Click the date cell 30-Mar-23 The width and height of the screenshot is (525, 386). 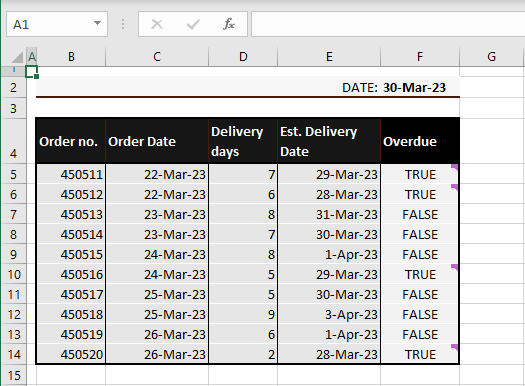pos(420,88)
